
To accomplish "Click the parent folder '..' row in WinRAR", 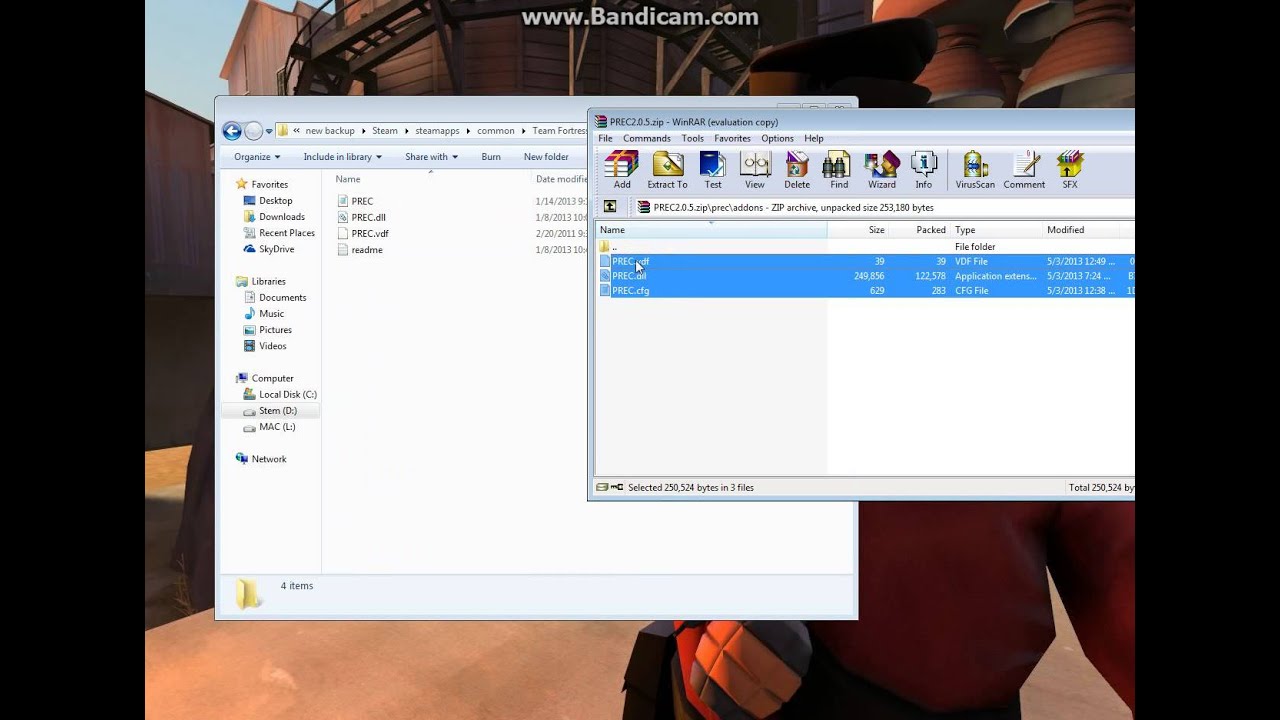I will pyautogui.click(x=866, y=247).
